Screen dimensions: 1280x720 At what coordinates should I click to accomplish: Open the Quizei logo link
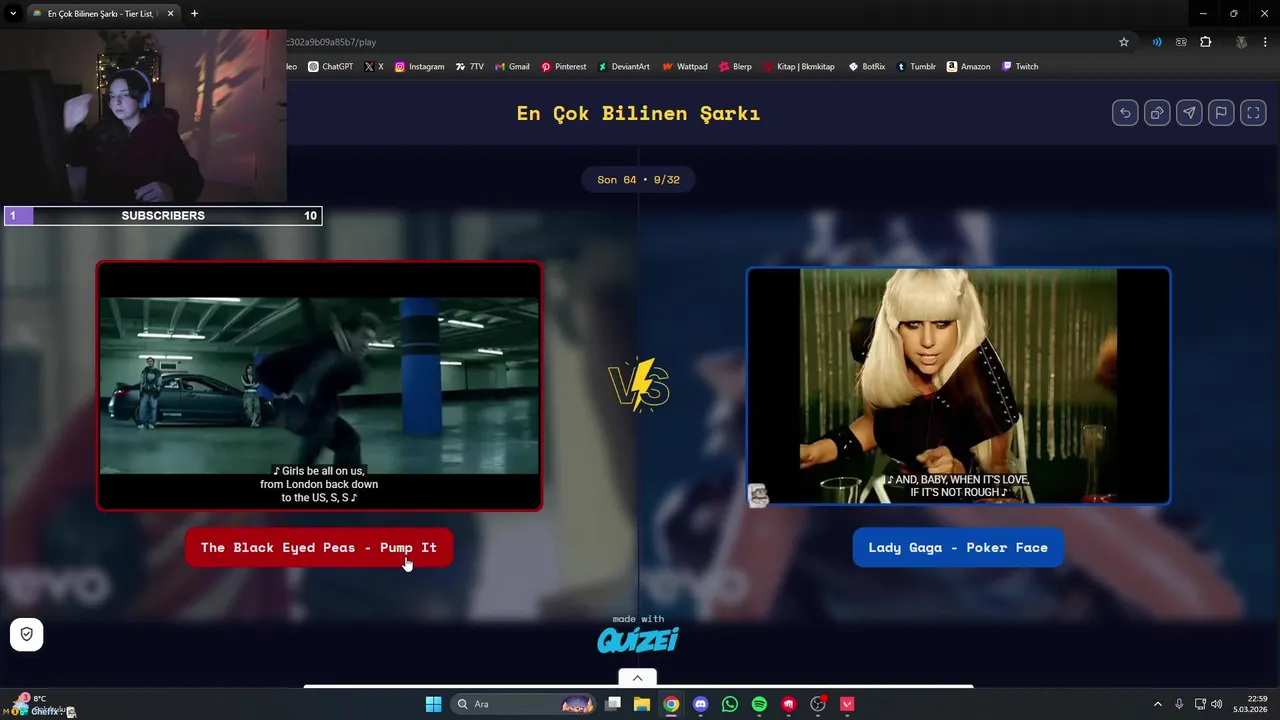638,639
